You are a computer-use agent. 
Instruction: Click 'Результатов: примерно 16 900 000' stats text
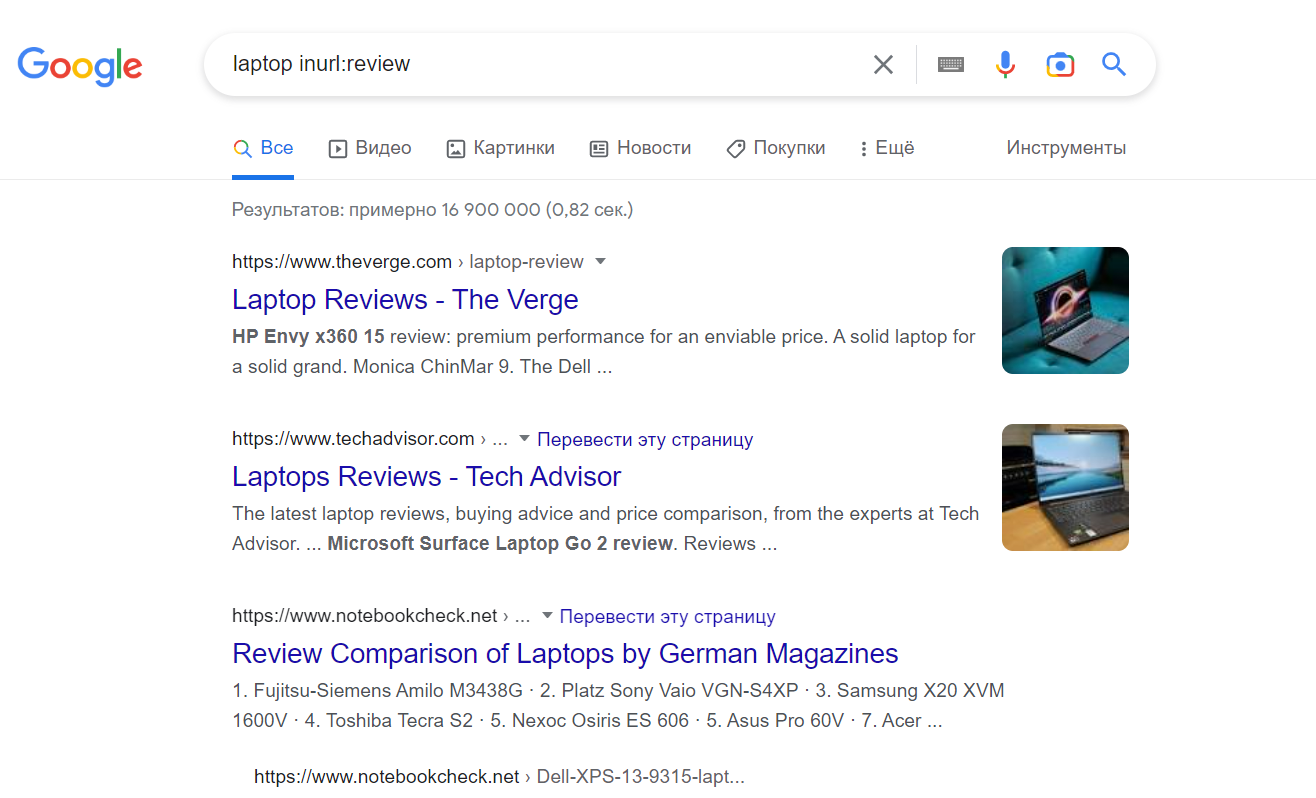tap(432, 210)
